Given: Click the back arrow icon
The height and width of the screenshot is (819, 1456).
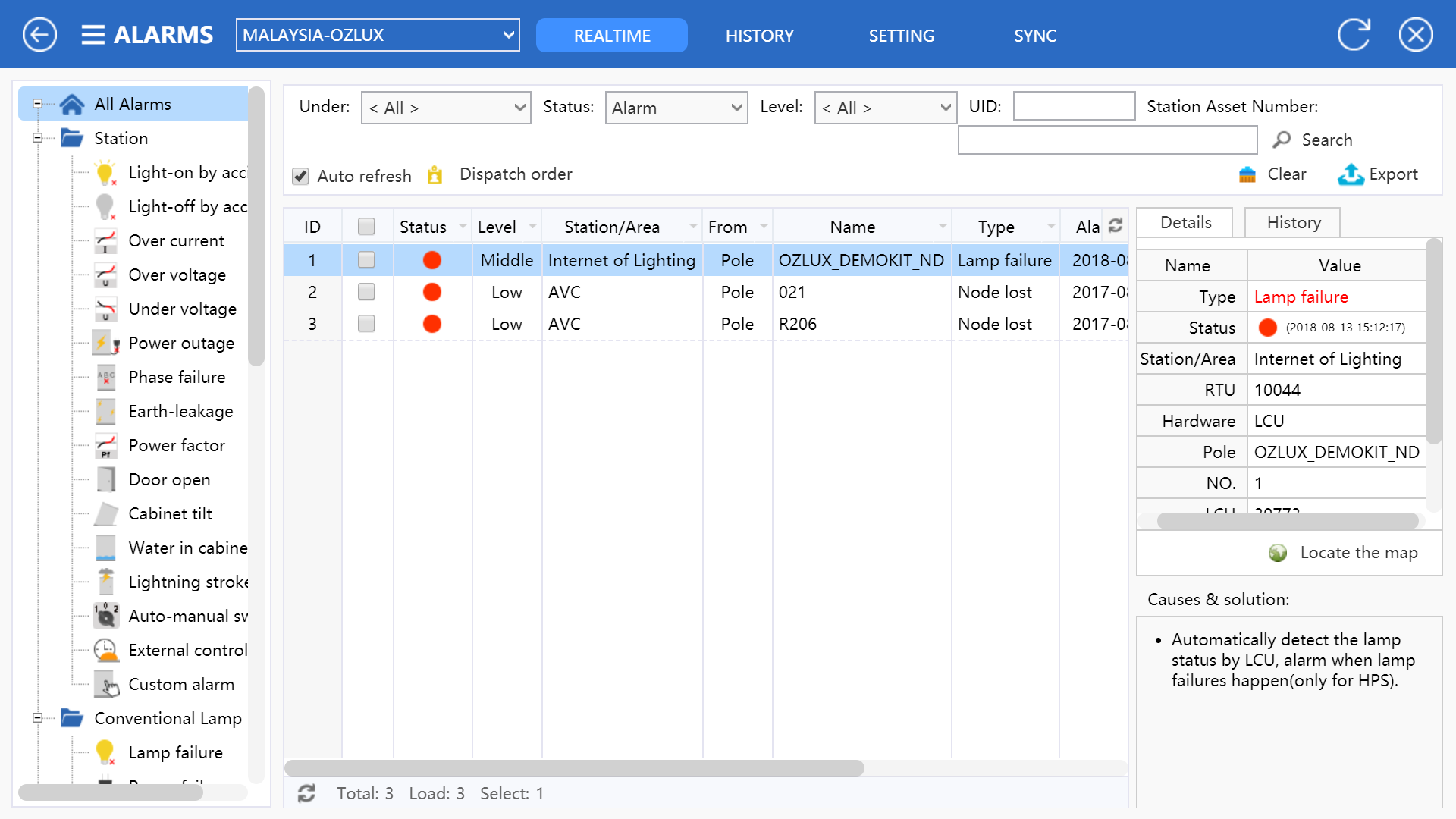Looking at the screenshot, I should click(x=39, y=35).
